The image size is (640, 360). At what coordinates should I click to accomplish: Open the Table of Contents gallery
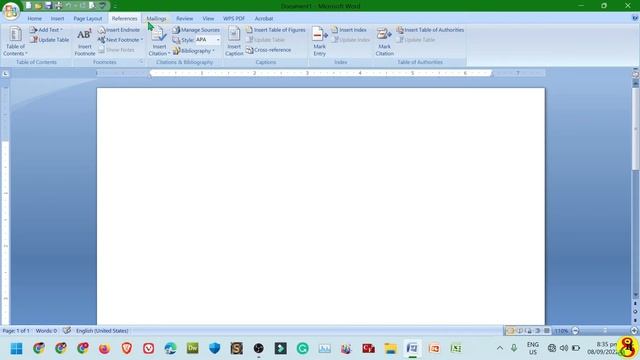[16, 41]
